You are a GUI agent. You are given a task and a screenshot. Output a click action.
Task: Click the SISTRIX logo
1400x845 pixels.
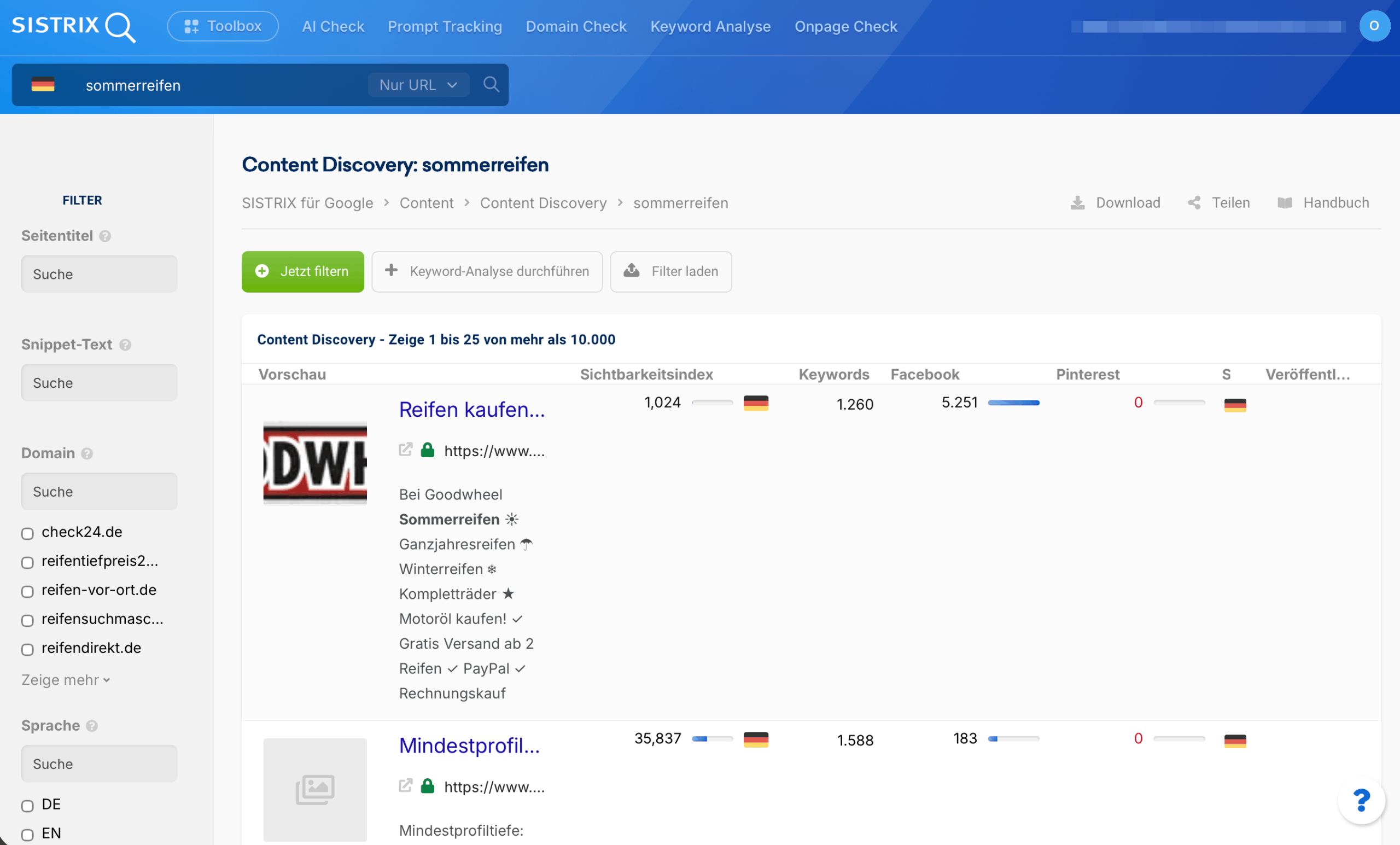tap(73, 27)
